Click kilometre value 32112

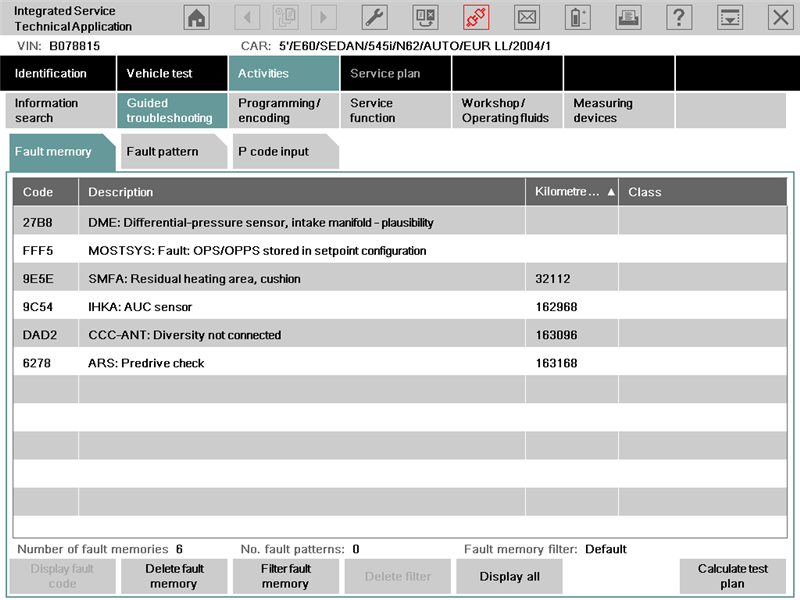click(553, 279)
